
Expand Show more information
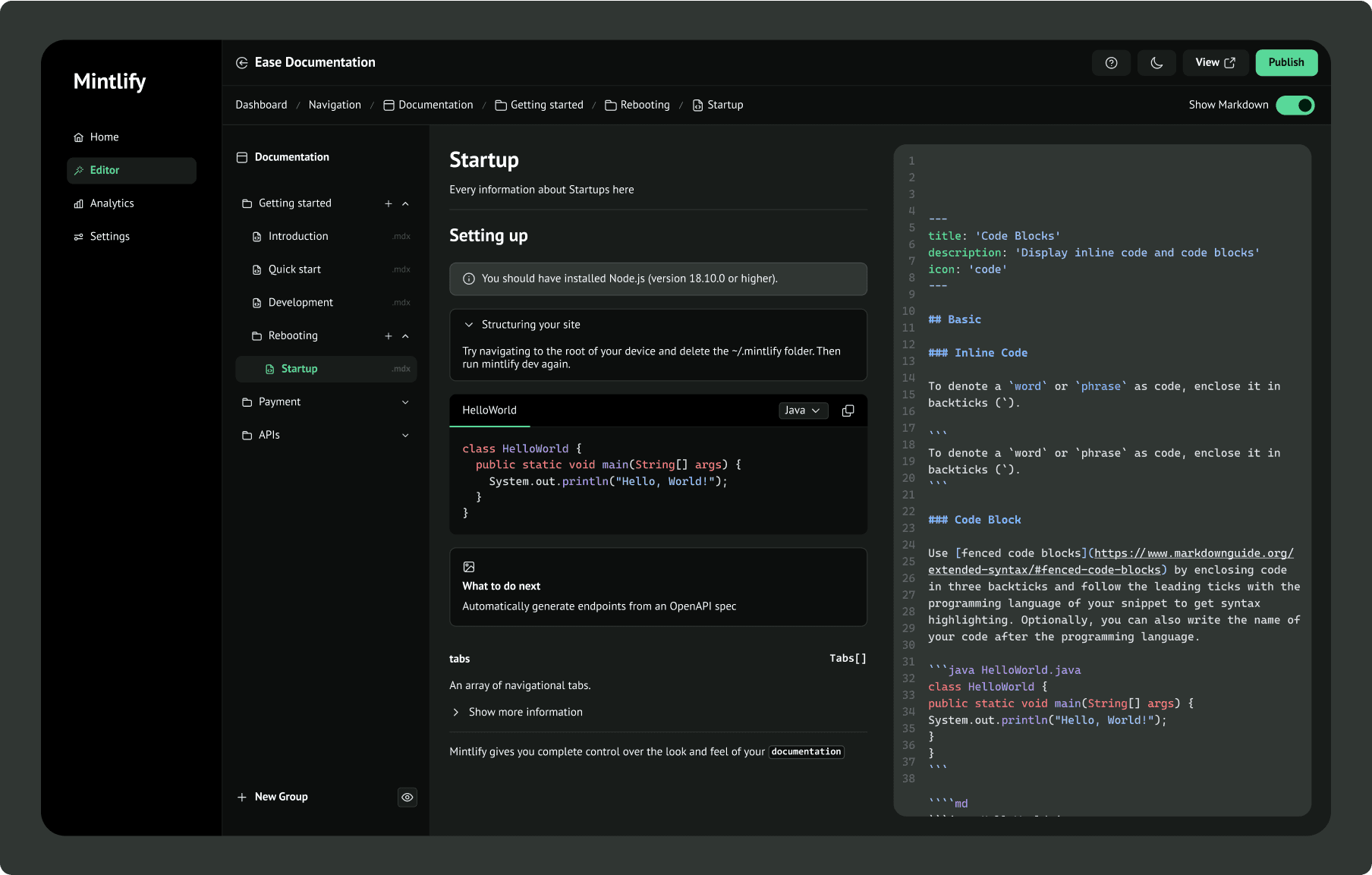point(518,713)
